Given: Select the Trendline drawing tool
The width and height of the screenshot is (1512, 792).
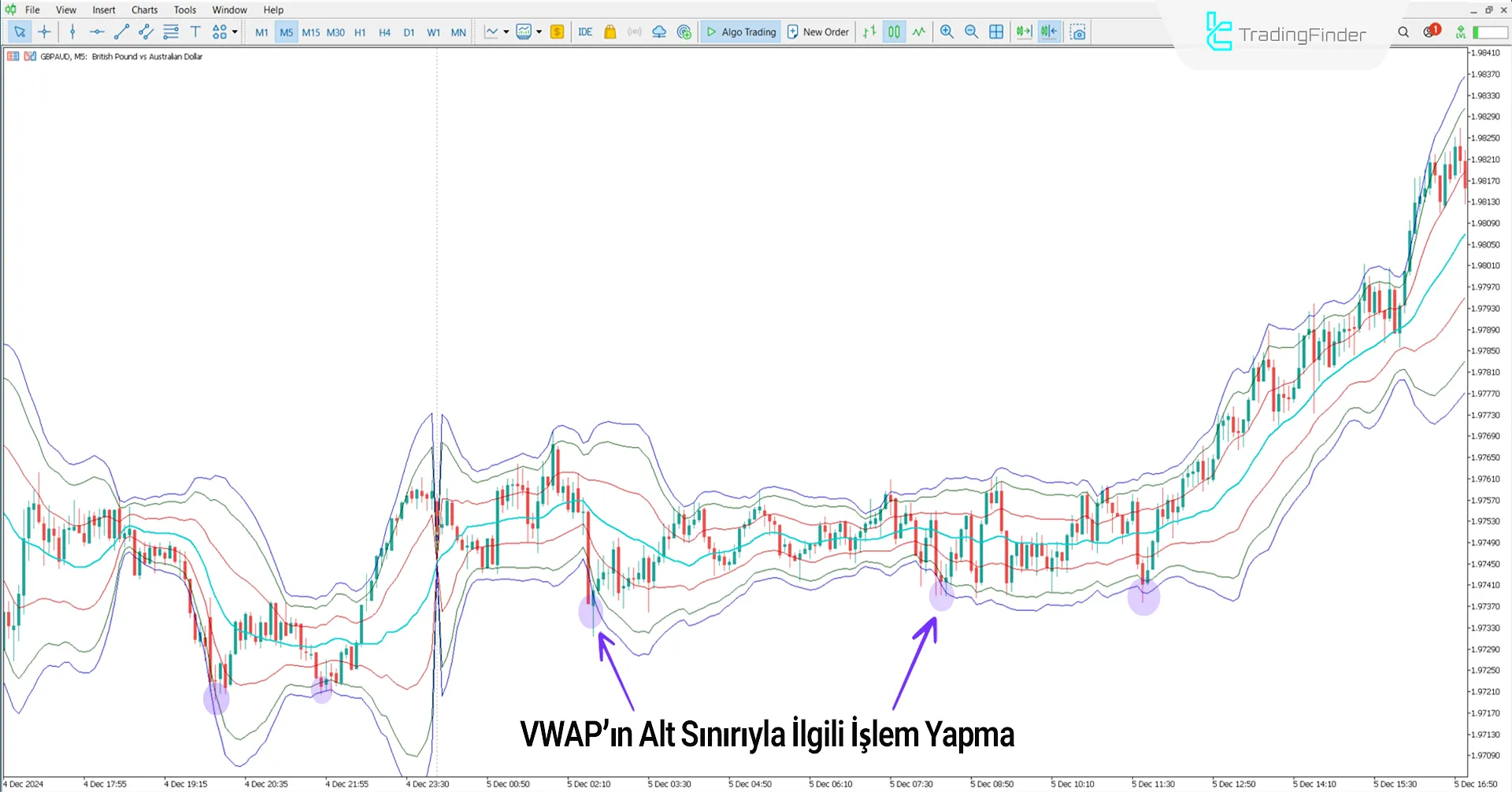Looking at the screenshot, I should [121, 31].
